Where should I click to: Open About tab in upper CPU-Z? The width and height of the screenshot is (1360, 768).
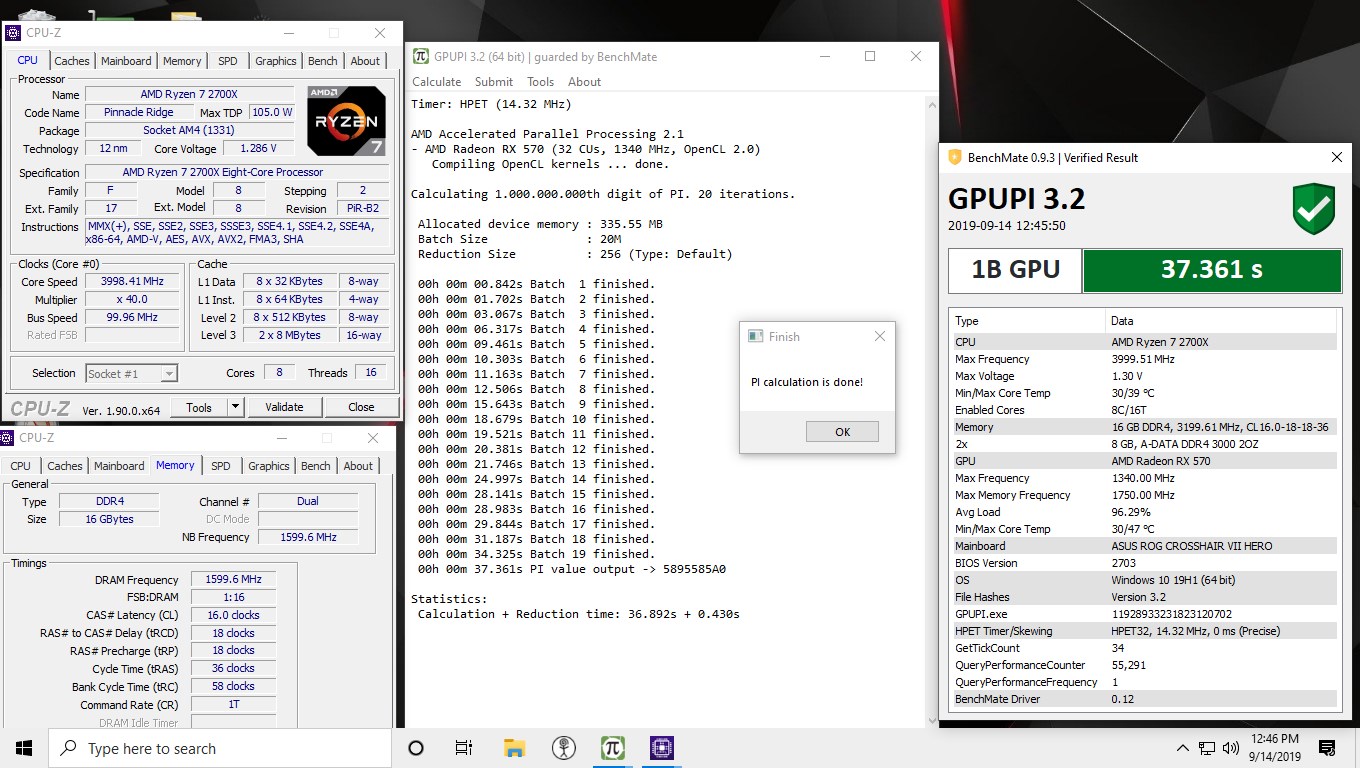(365, 61)
